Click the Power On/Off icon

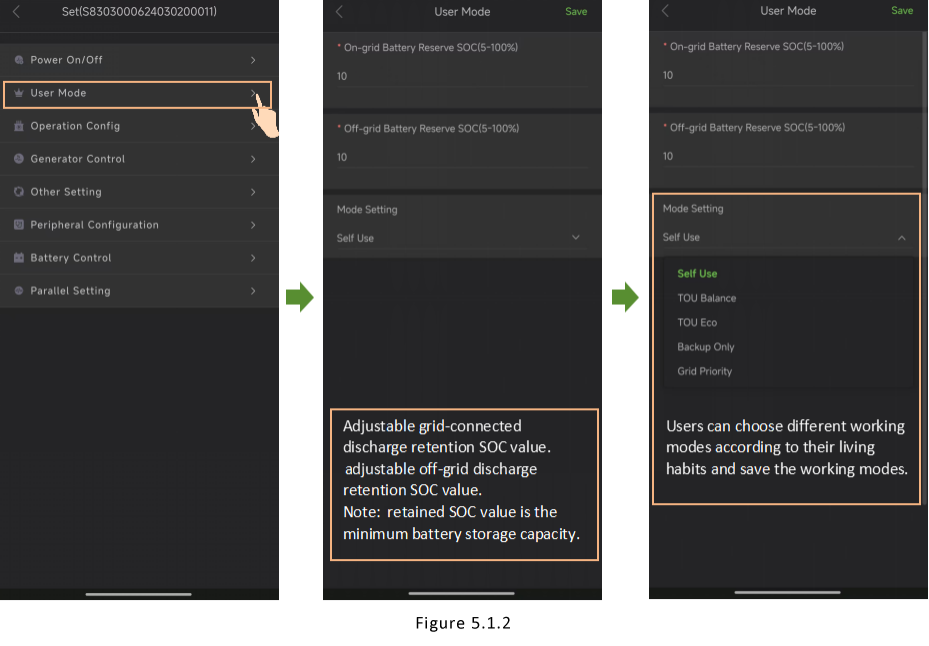(x=19, y=60)
